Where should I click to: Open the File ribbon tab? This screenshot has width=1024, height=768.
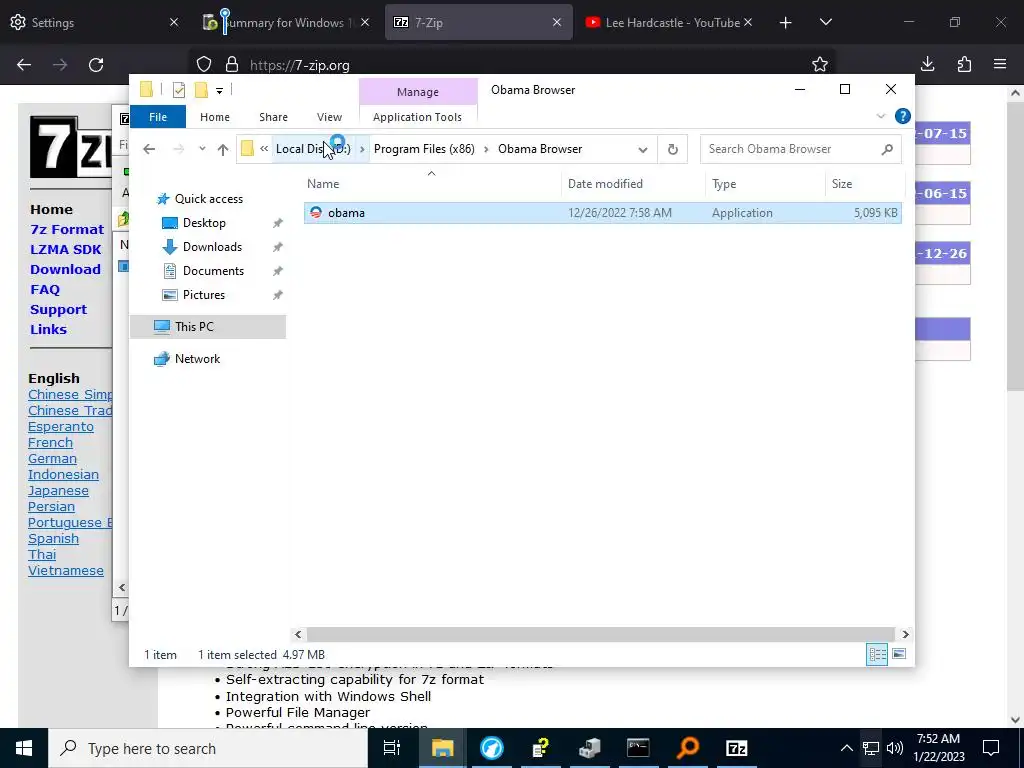(x=158, y=117)
